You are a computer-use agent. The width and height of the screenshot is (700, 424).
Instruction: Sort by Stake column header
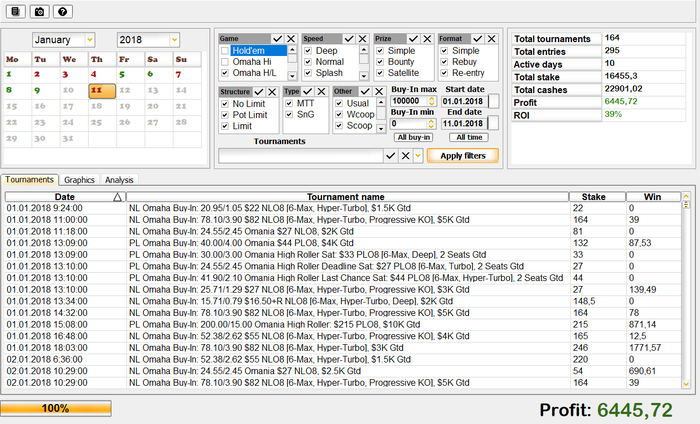click(597, 197)
